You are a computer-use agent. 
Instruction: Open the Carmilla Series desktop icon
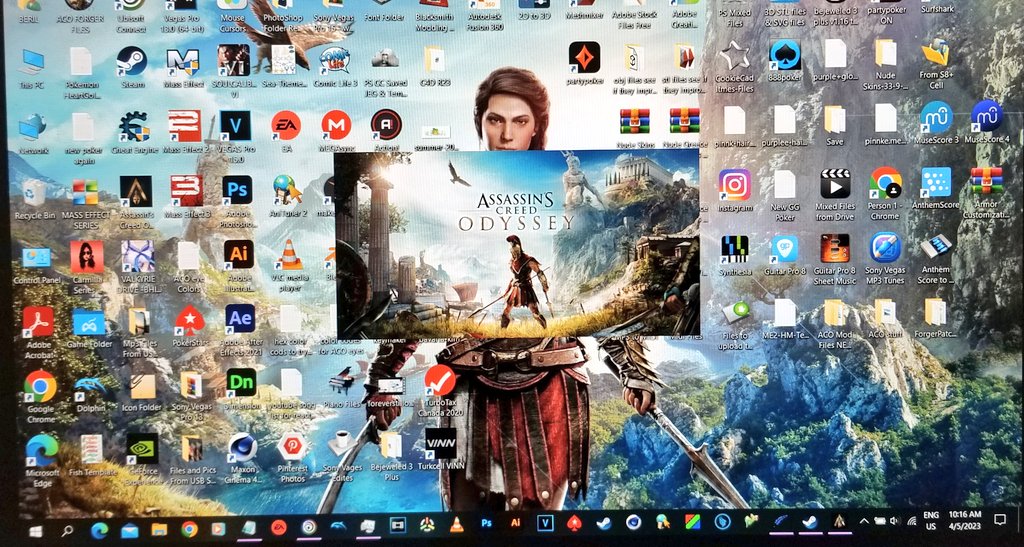click(87, 257)
